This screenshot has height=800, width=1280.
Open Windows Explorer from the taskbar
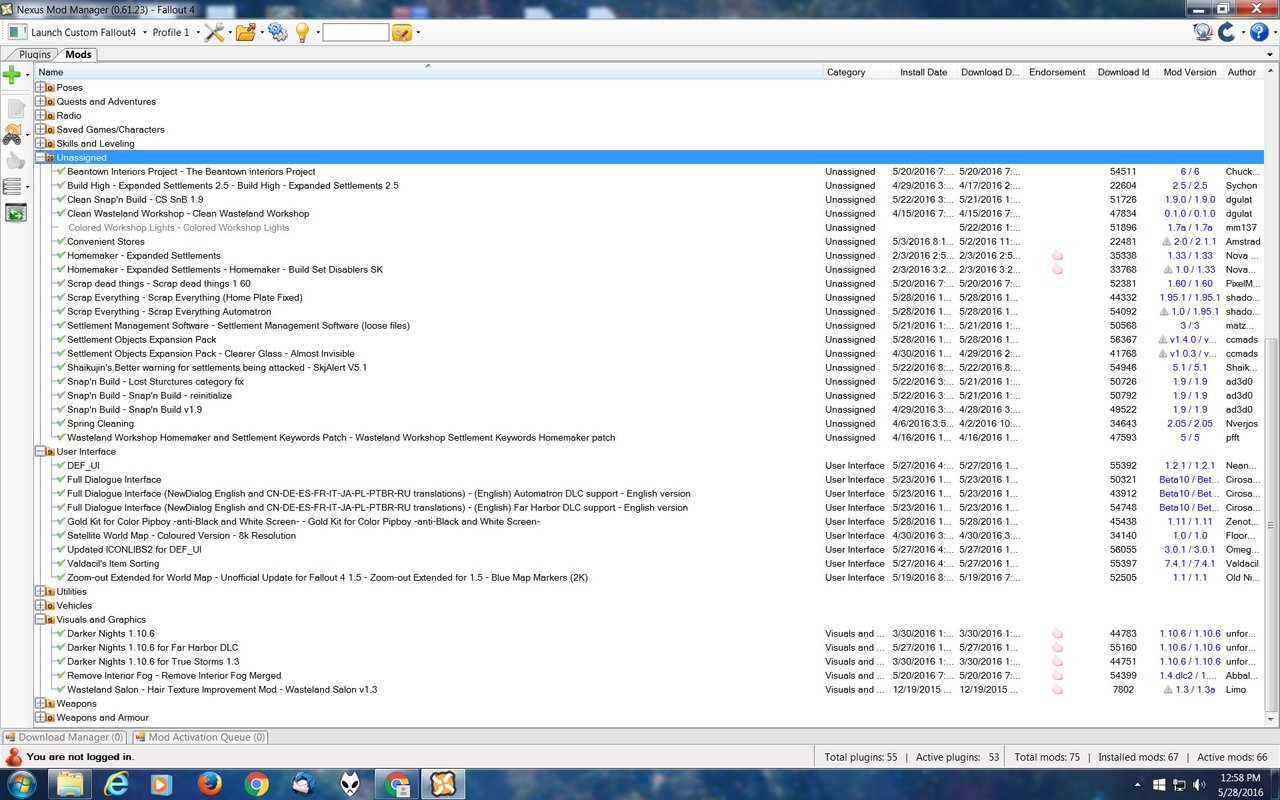(69, 784)
